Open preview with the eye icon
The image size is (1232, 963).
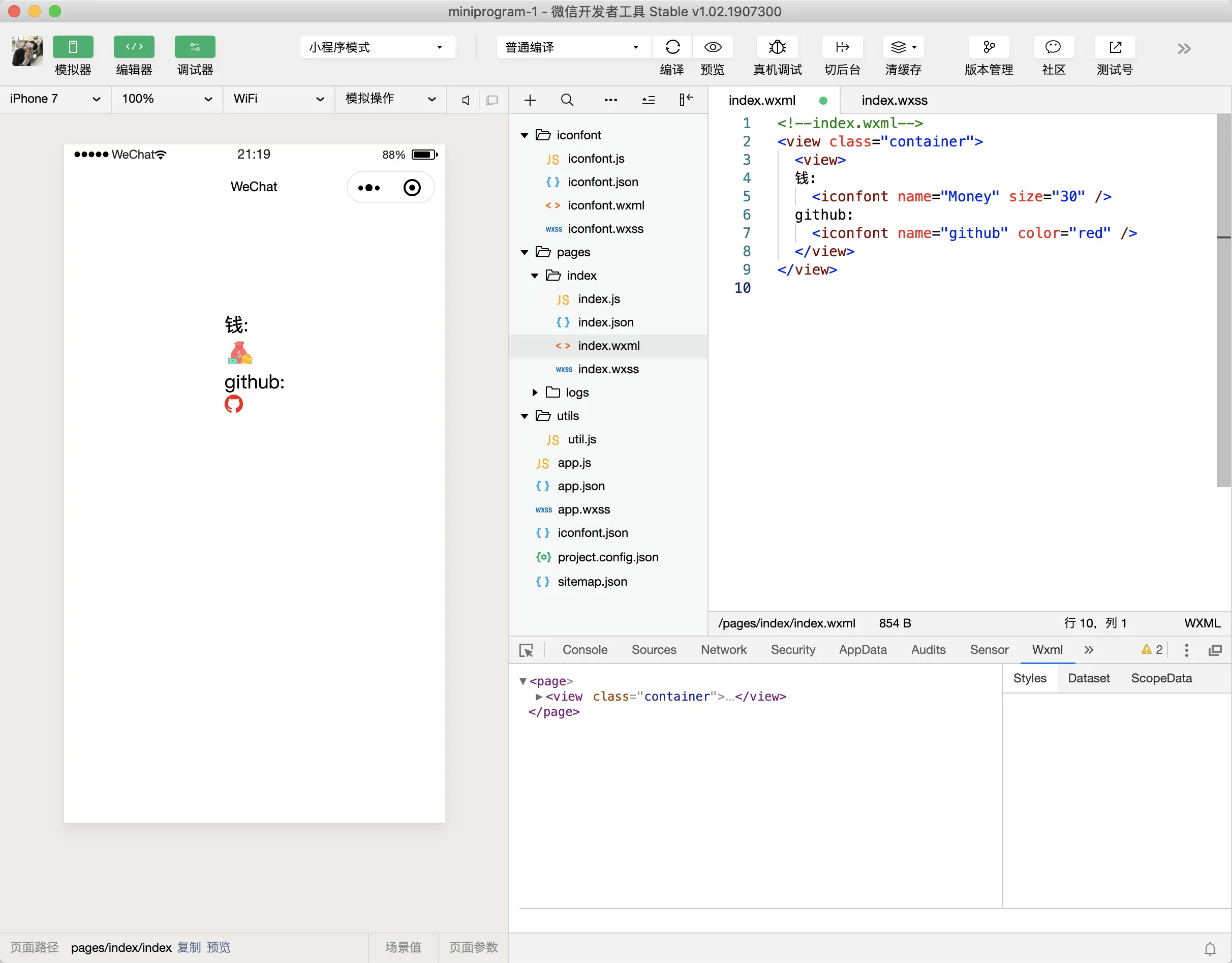(x=713, y=47)
